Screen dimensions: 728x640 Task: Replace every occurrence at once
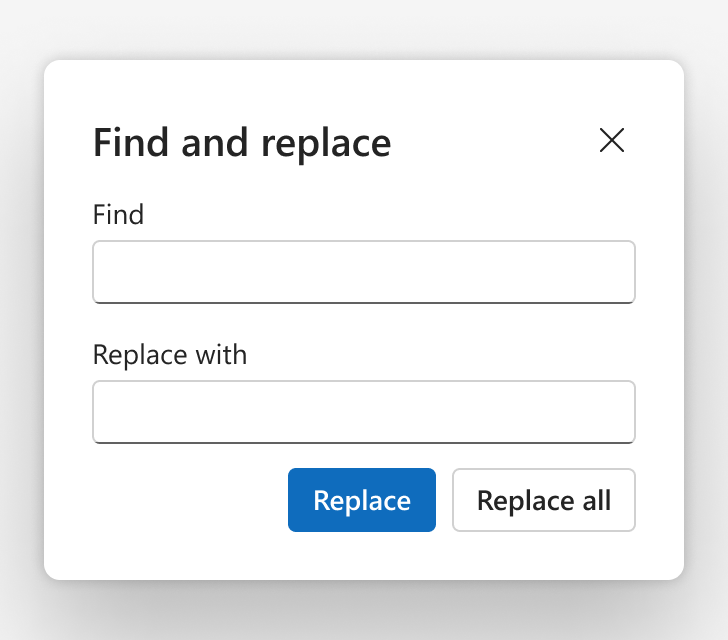544,500
